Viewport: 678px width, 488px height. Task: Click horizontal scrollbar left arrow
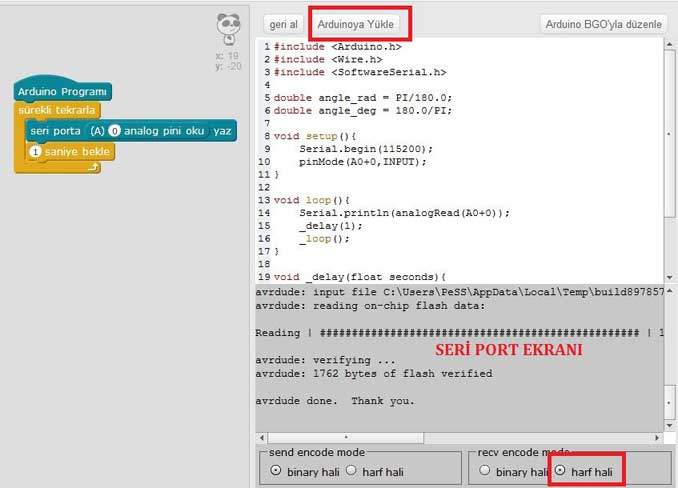pos(262,437)
